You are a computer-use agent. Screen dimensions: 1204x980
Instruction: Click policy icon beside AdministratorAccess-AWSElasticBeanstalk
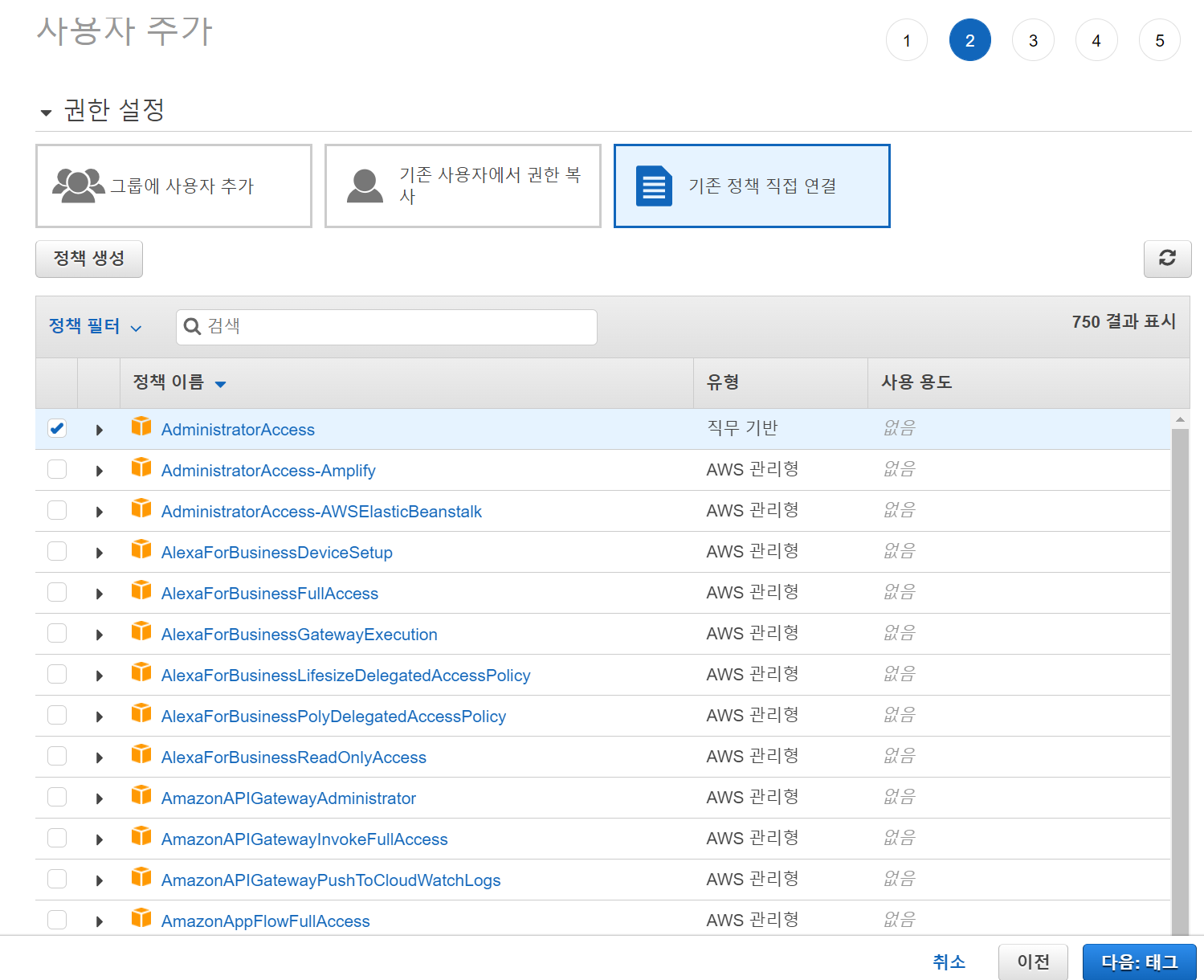point(141,508)
